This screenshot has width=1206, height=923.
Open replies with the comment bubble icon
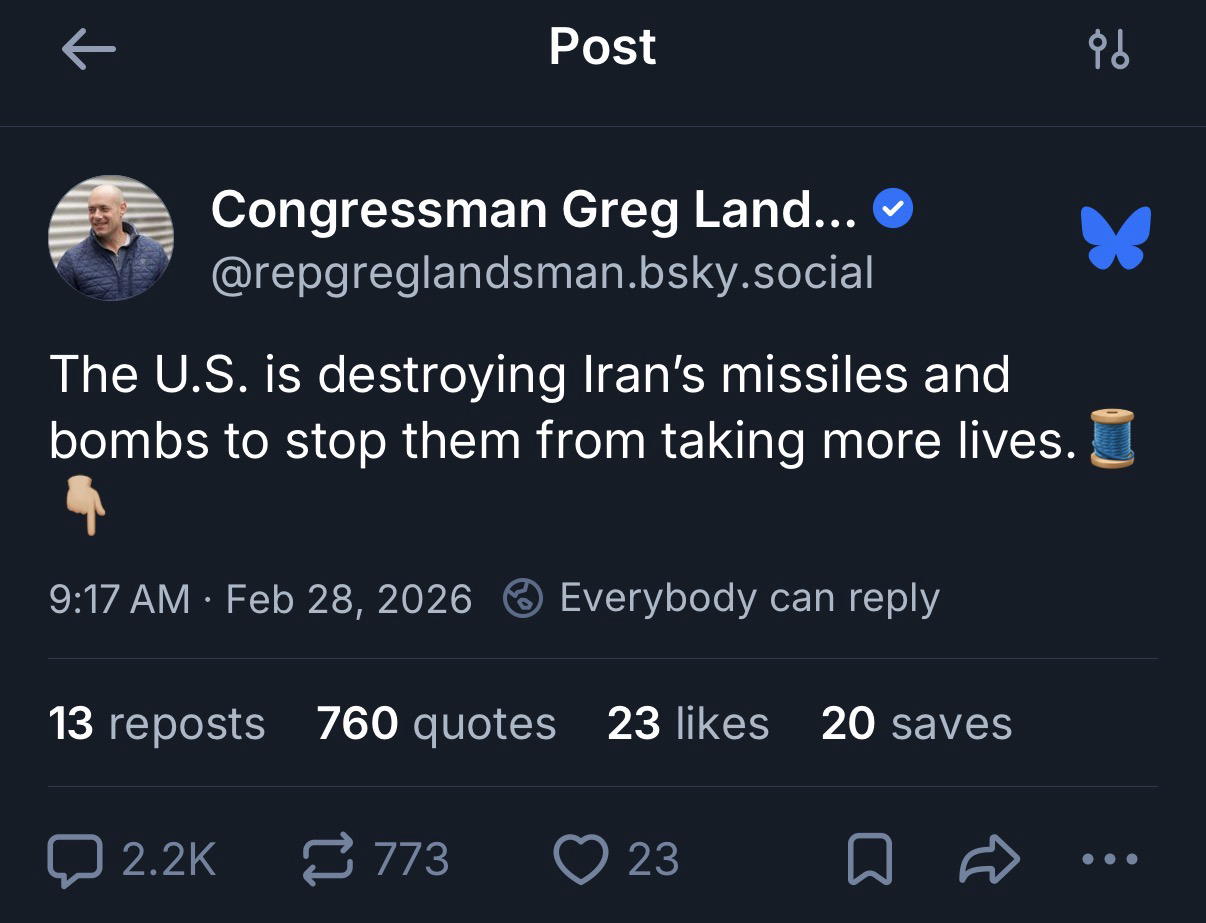(76, 859)
